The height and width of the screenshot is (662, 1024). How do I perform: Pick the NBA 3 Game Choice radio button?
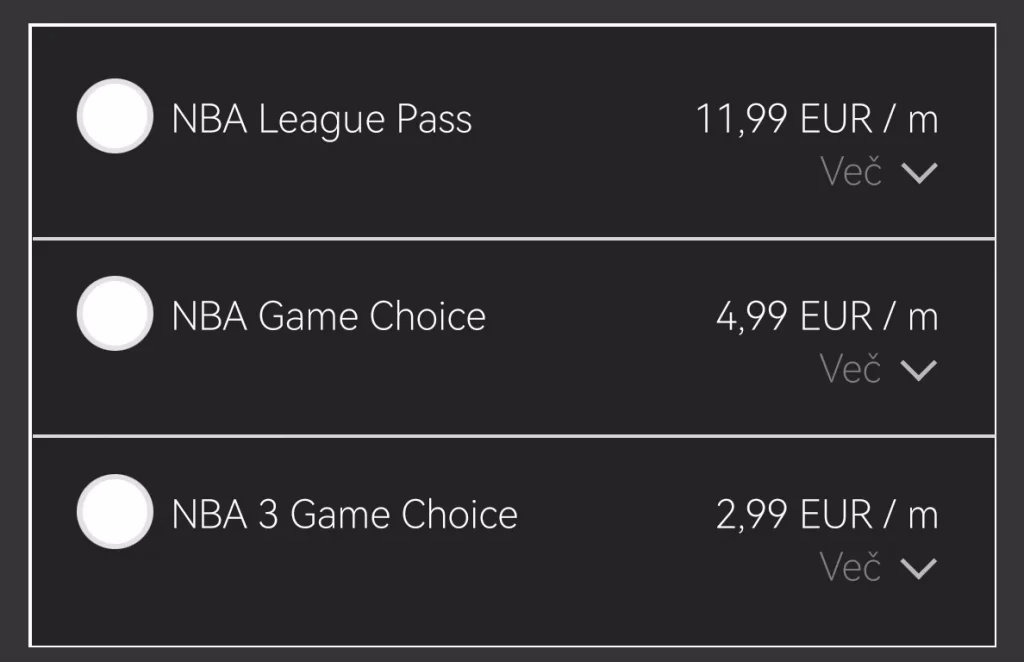tap(115, 512)
